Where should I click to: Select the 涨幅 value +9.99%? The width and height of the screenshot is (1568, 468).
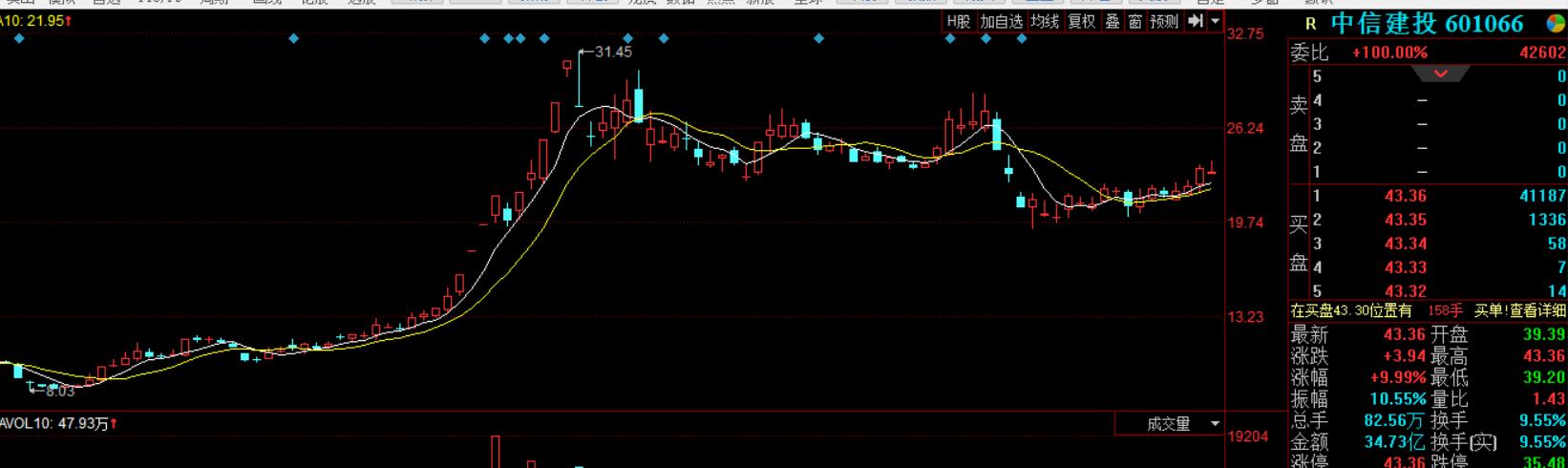1400,377
